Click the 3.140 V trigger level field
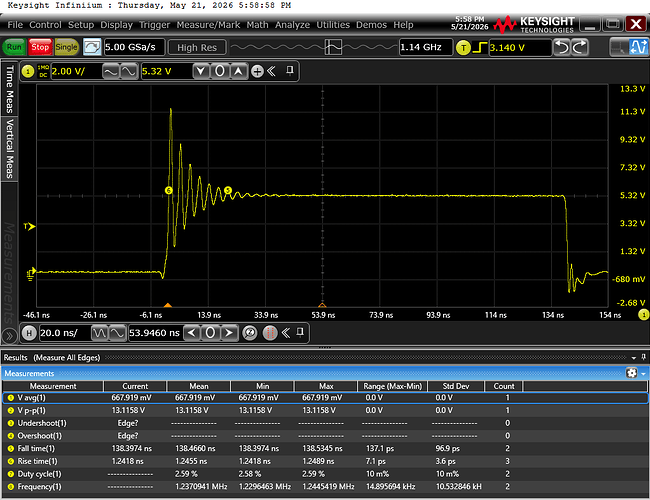The width and height of the screenshot is (650, 500). [x=520, y=48]
